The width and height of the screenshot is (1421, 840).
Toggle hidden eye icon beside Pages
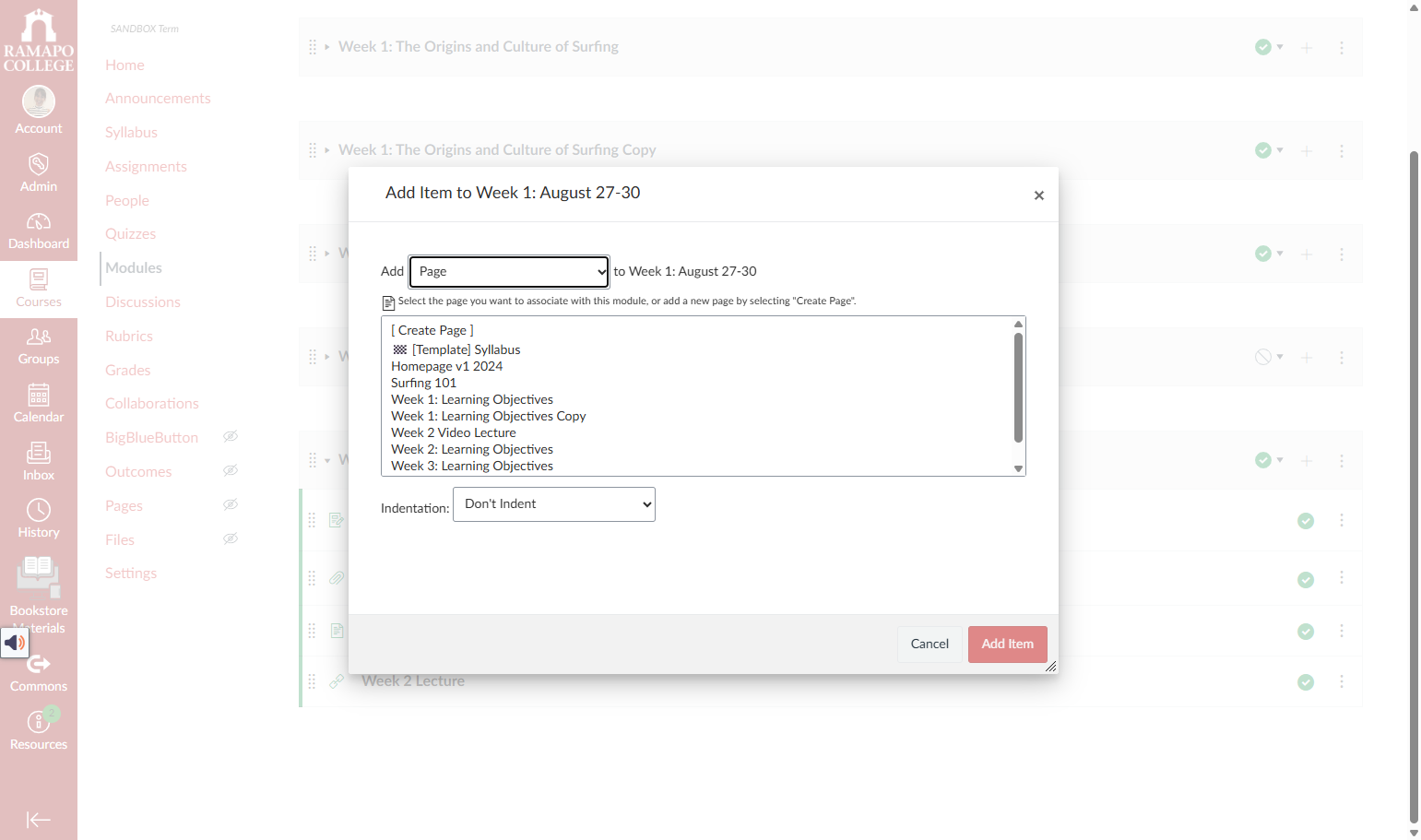click(x=231, y=504)
